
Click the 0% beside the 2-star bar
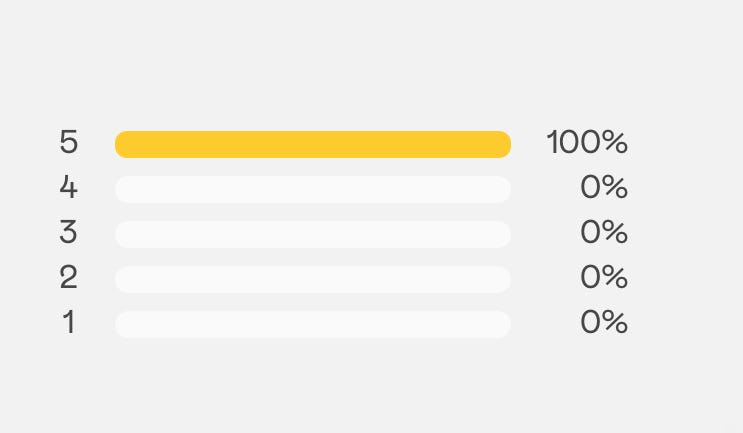(x=604, y=277)
